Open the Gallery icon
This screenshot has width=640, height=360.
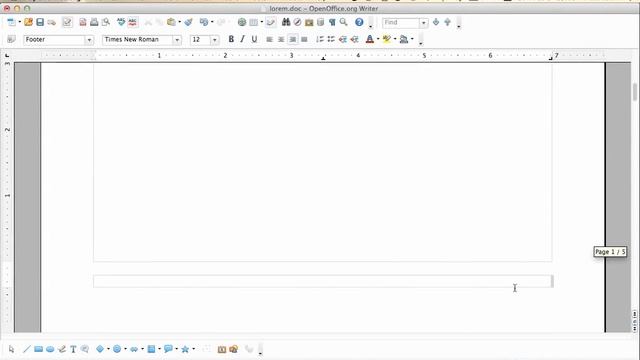tap(309, 22)
